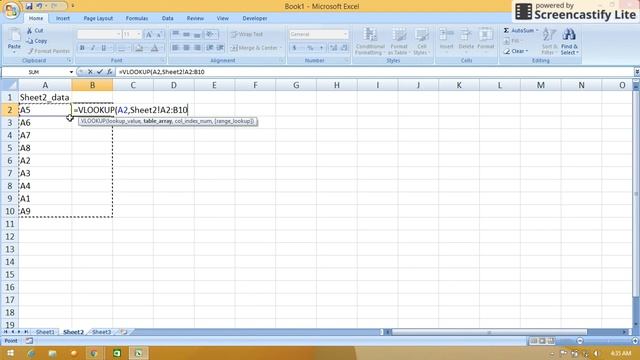Open Insert Function (fx) dialog

(x=109, y=72)
